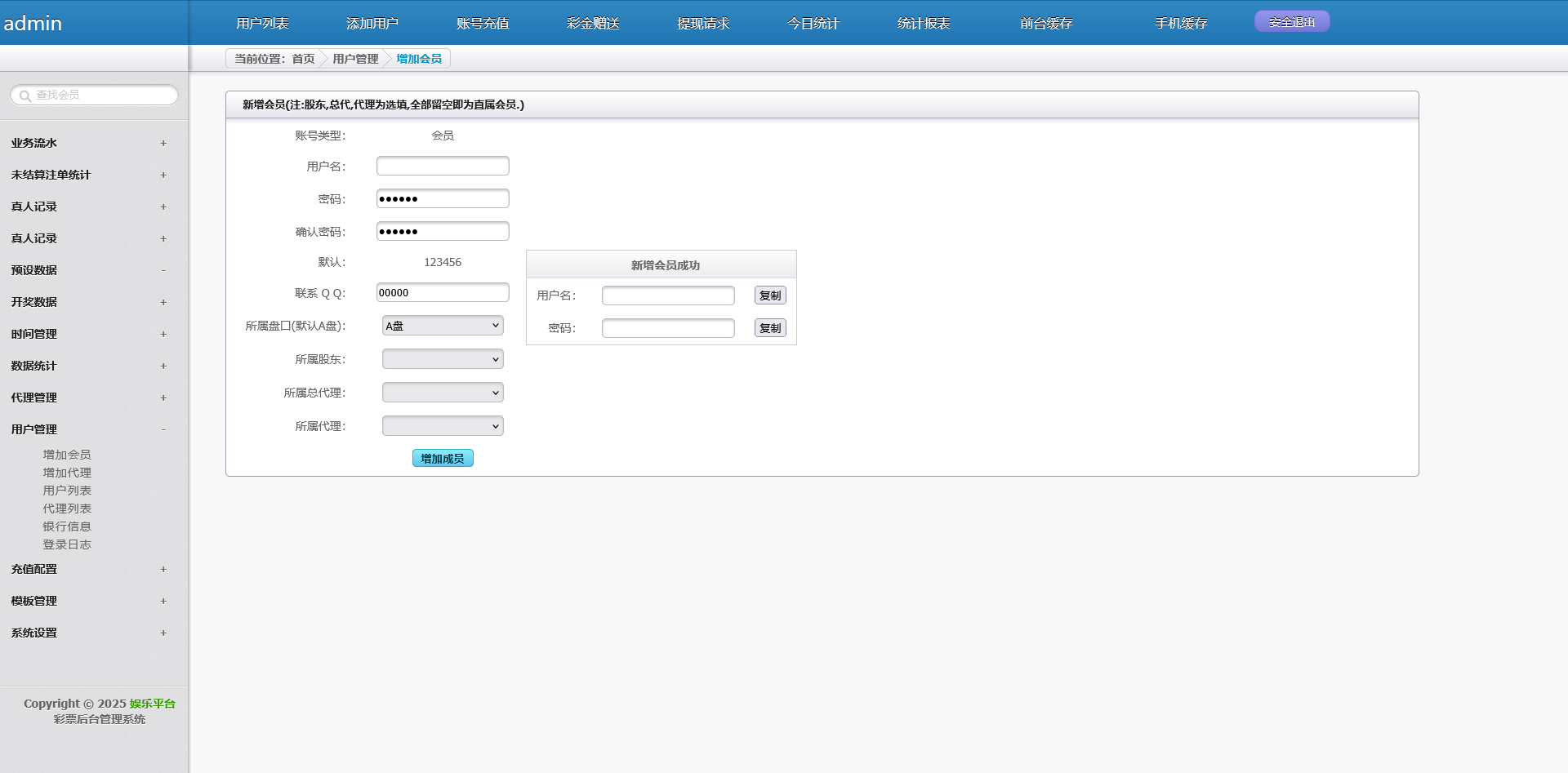
Task: Expand 代理管理 plus icon
Action: click(x=163, y=398)
